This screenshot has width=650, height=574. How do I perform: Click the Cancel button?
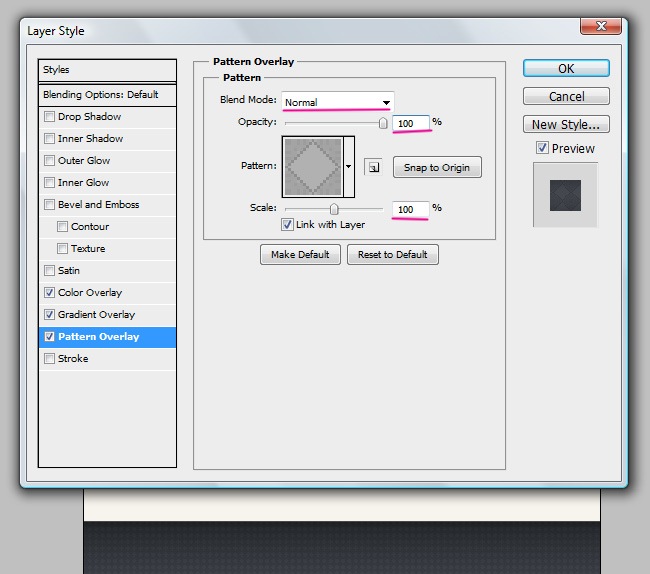tap(566, 97)
